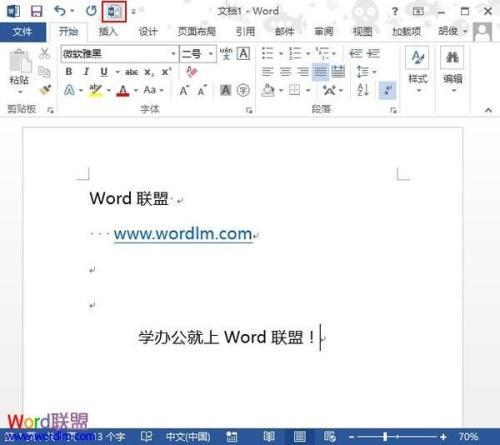Click the red-outlined icon in quick access toolbar

coord(114,12)
